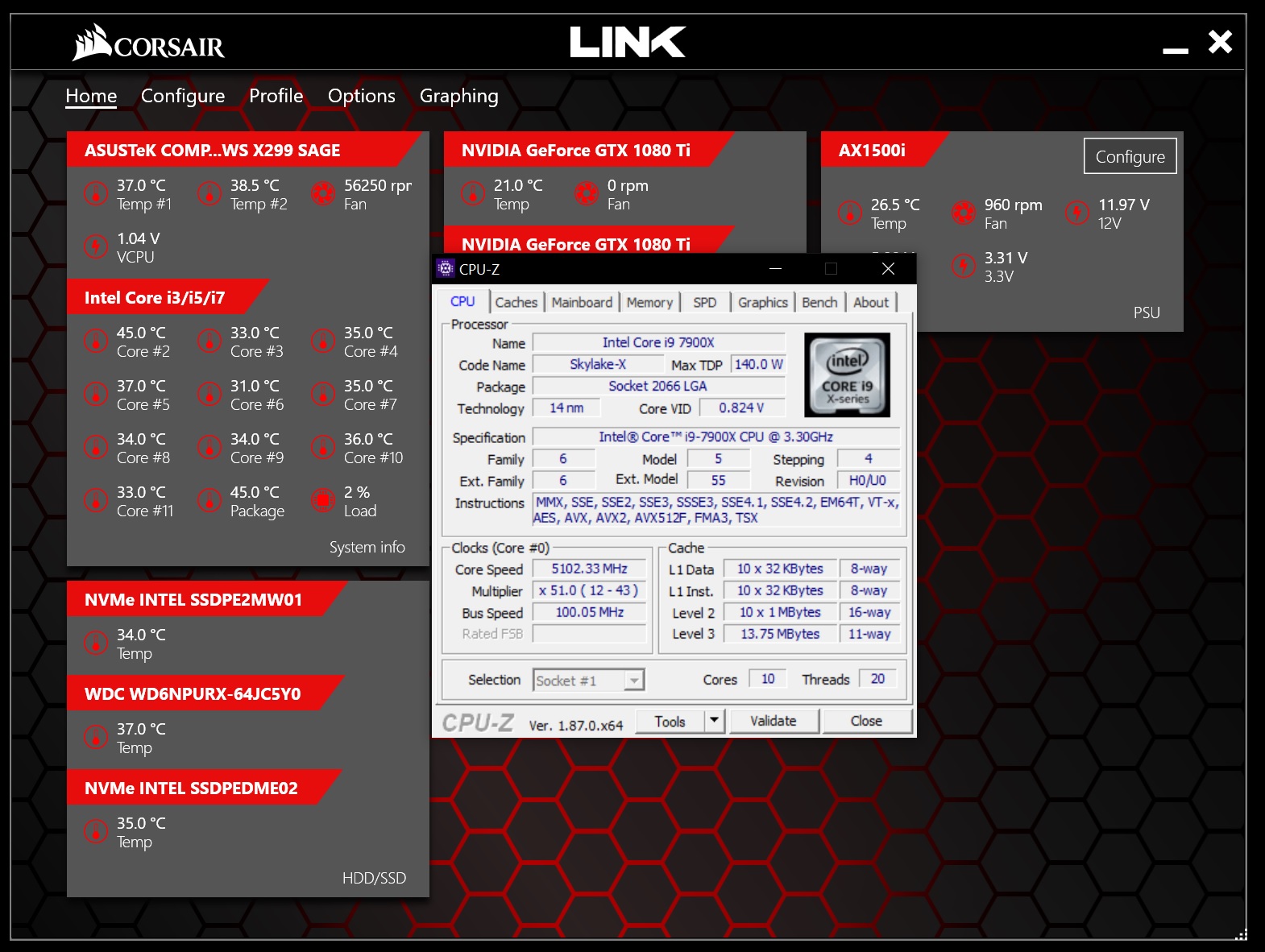Open the Options menu
The height and width of the screenshot is (952, 1265).
click(x=361, y=96)
